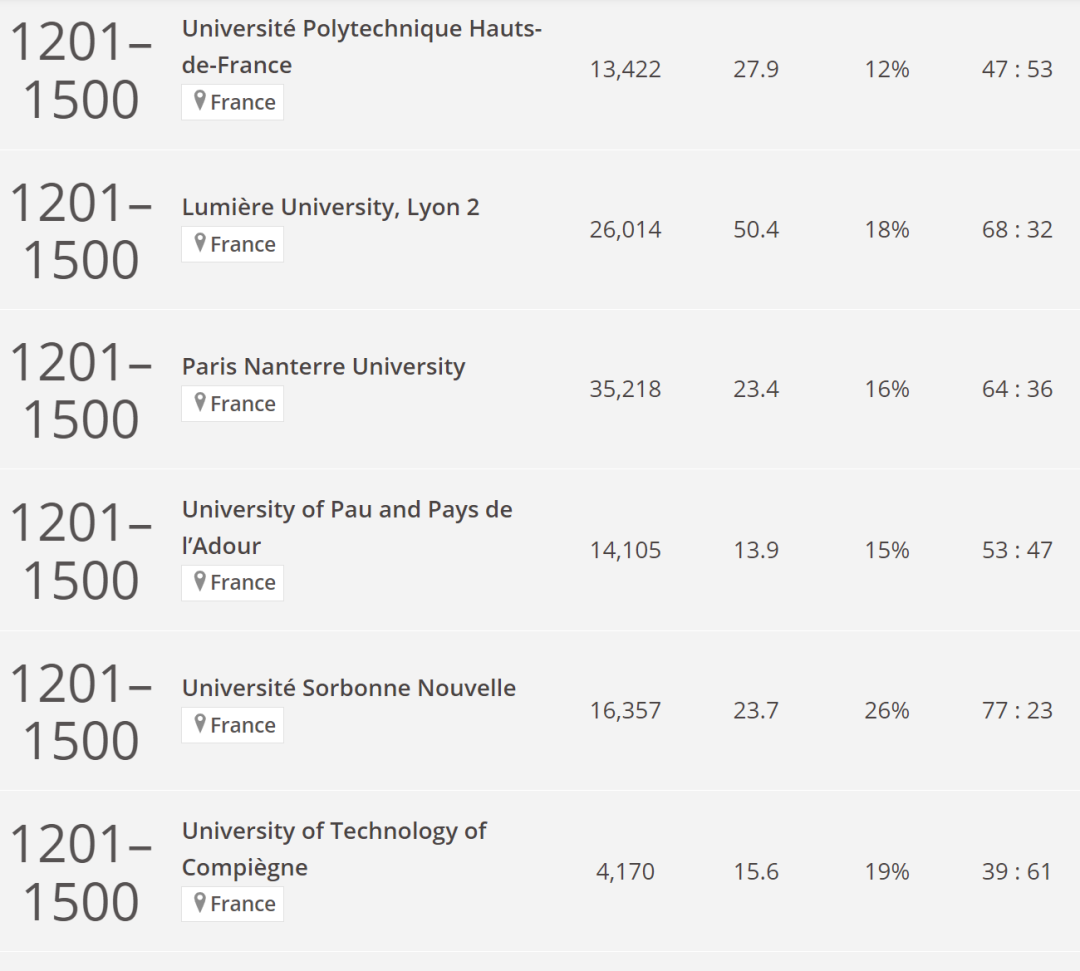This screenshot has height=971, width=1080.
Task: Click location pin icon under Sorbonne Nouvelle
Action: [200, 724]
